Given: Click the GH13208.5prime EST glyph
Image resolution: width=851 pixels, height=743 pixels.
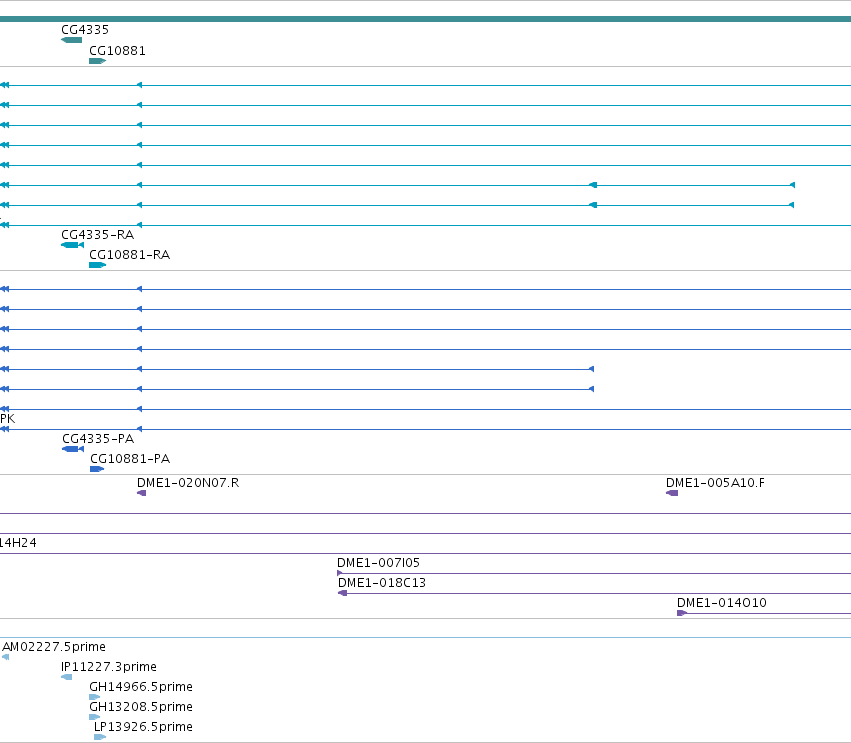Looking at the screenshot, I should coord(94,717).
